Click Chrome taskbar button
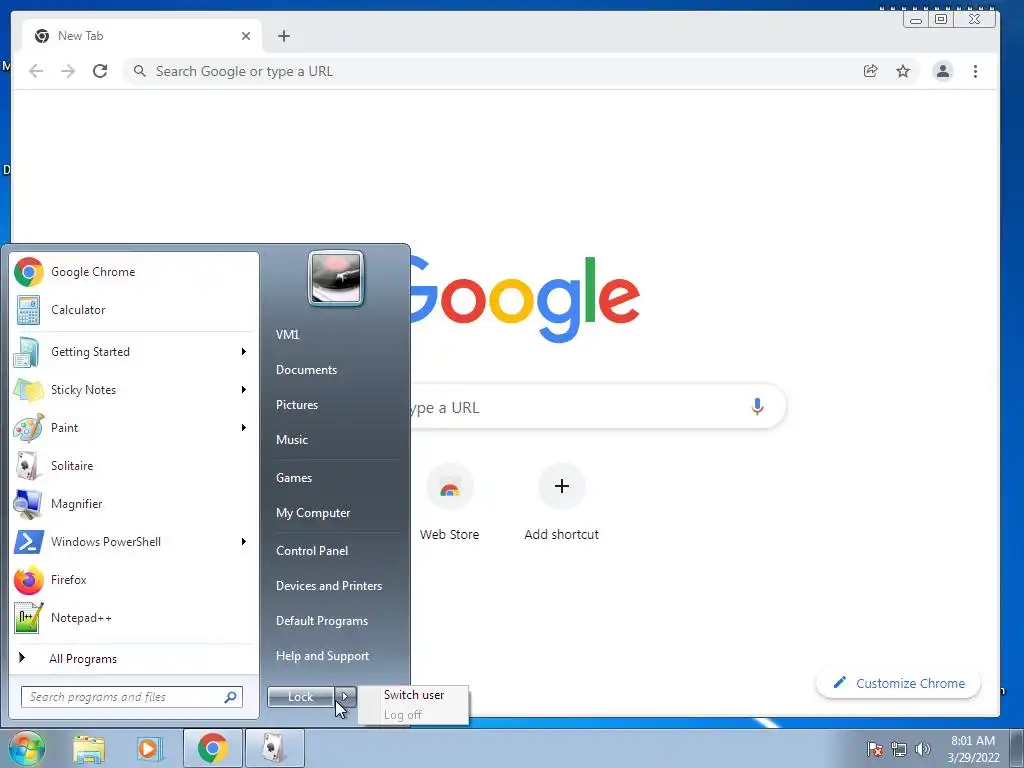 (x=212, y=748)
